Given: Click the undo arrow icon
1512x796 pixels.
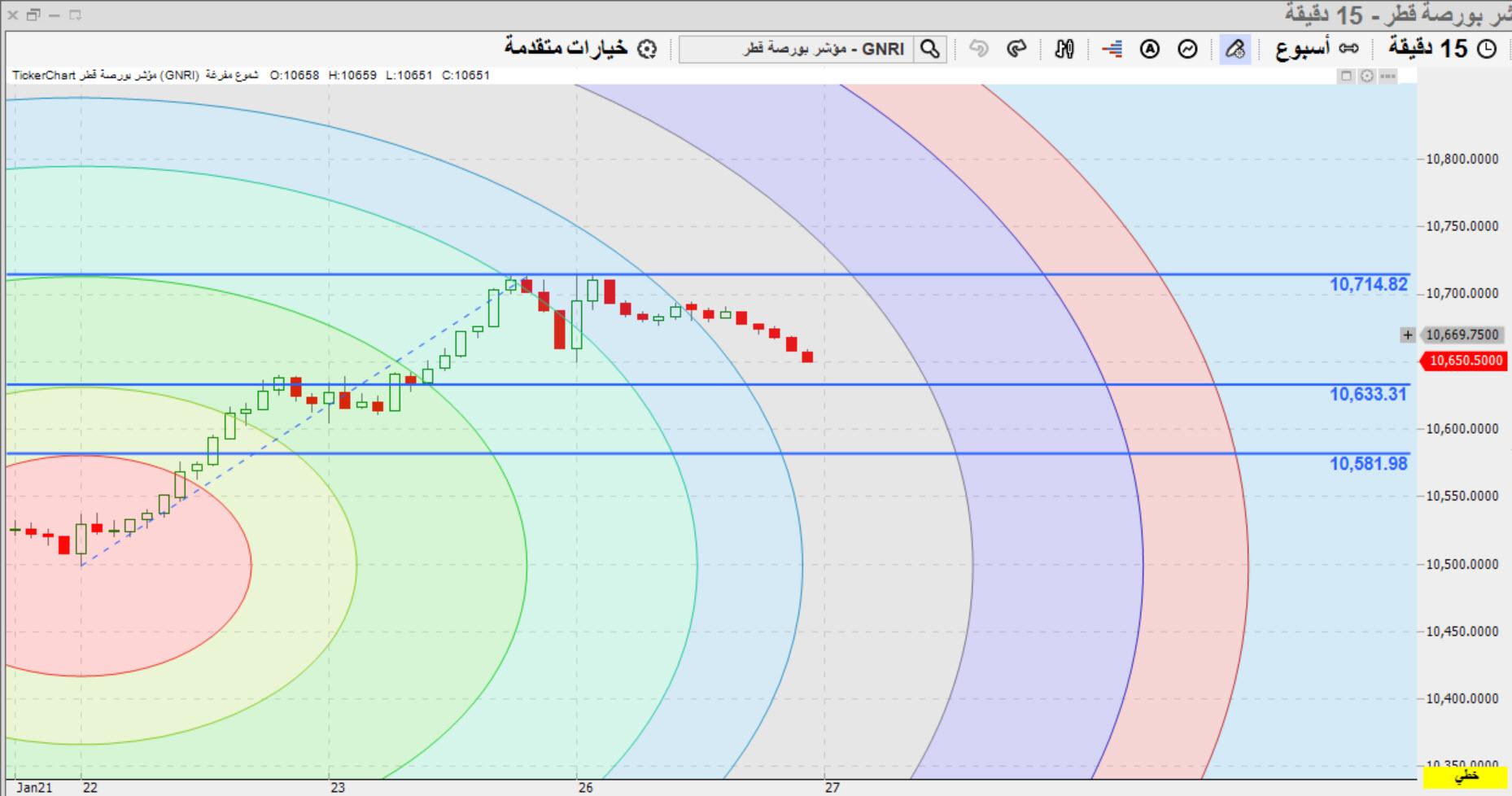Looking at the screenshot, I should click(978, 49).
